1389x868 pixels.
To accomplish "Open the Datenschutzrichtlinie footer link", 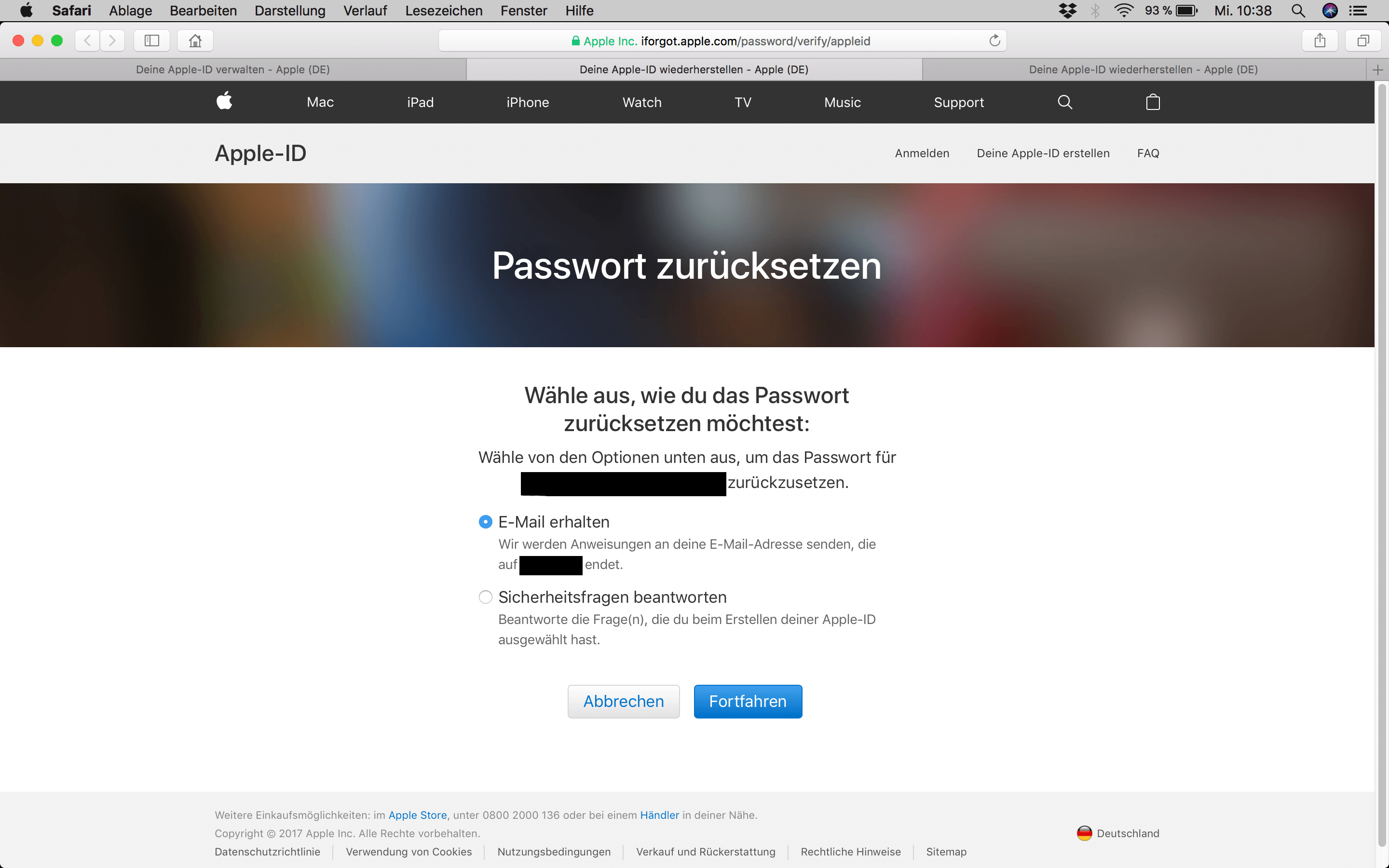I will point(268,852).
